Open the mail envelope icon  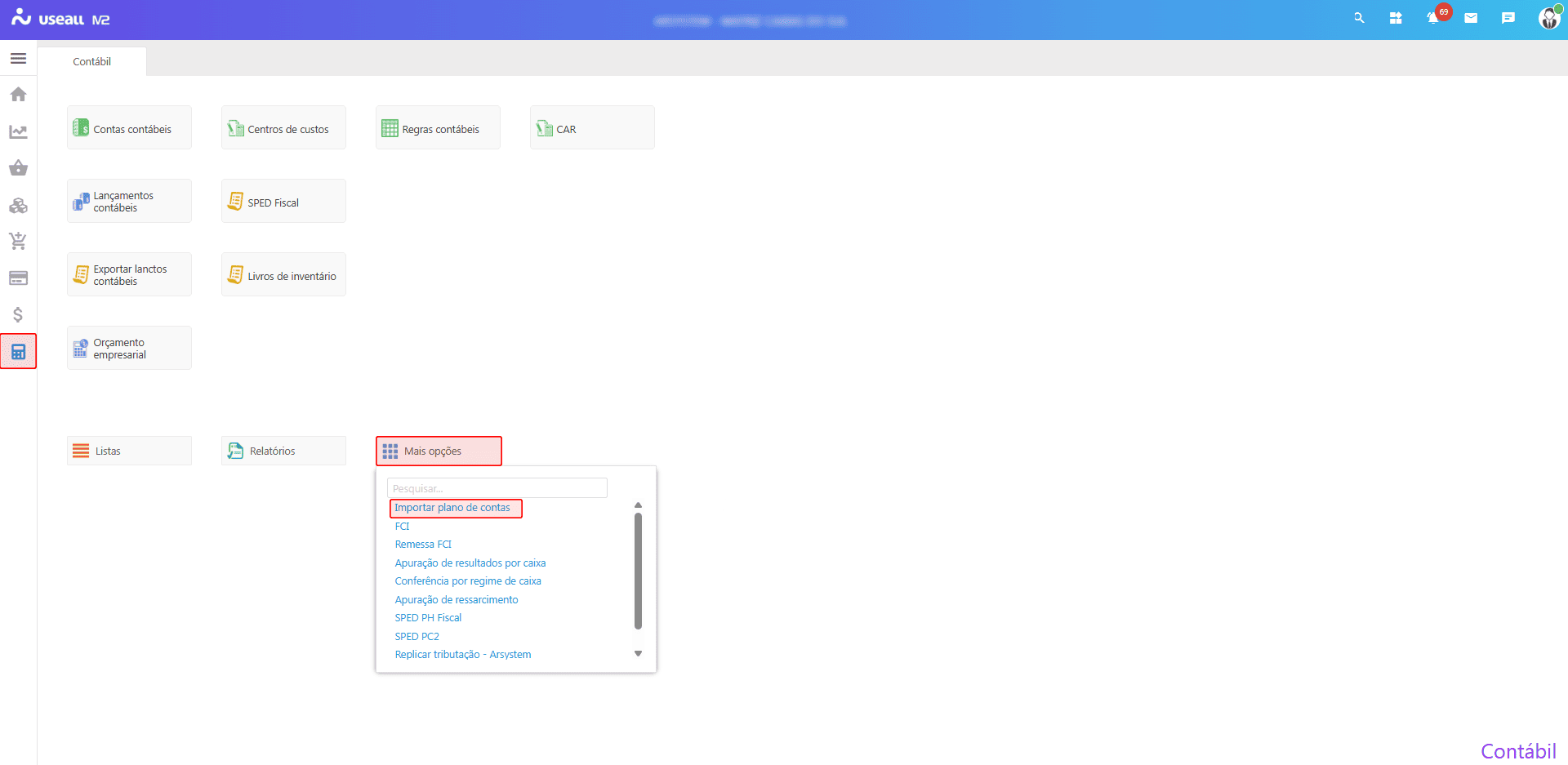click(x=1471, y=18)
